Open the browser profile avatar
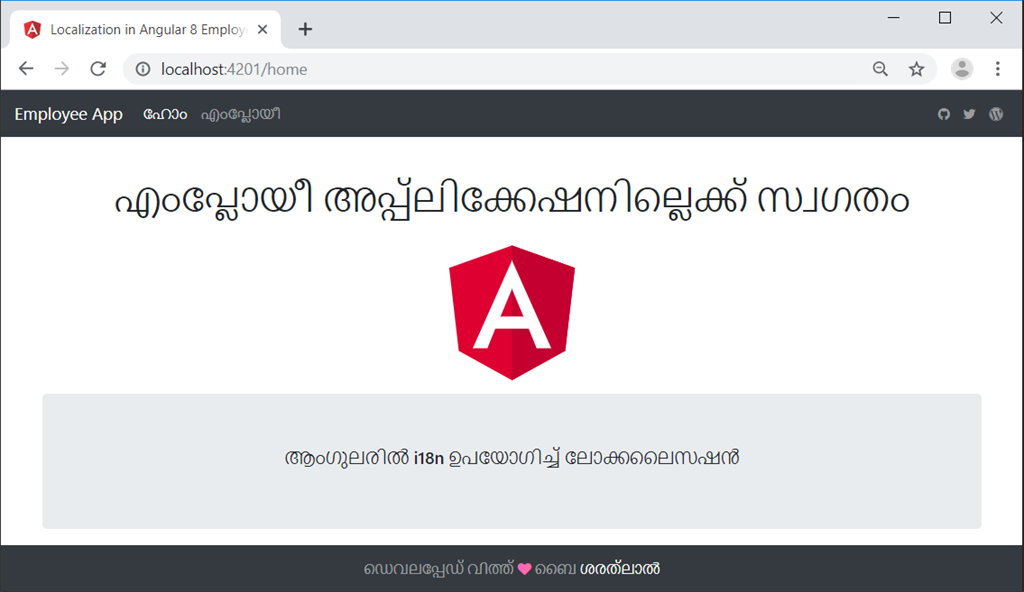 click(961, 69)
